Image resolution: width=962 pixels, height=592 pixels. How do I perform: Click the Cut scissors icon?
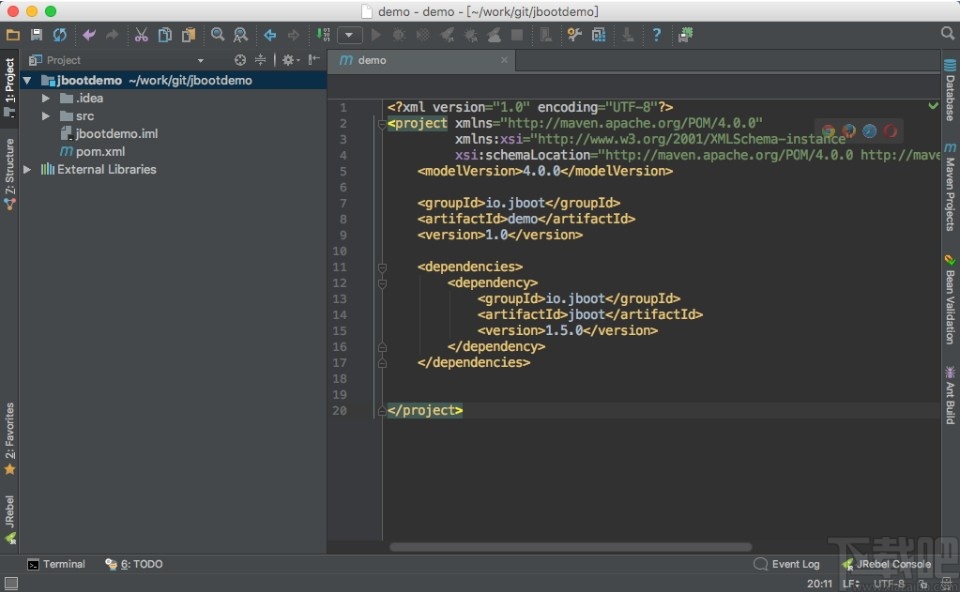141,35
